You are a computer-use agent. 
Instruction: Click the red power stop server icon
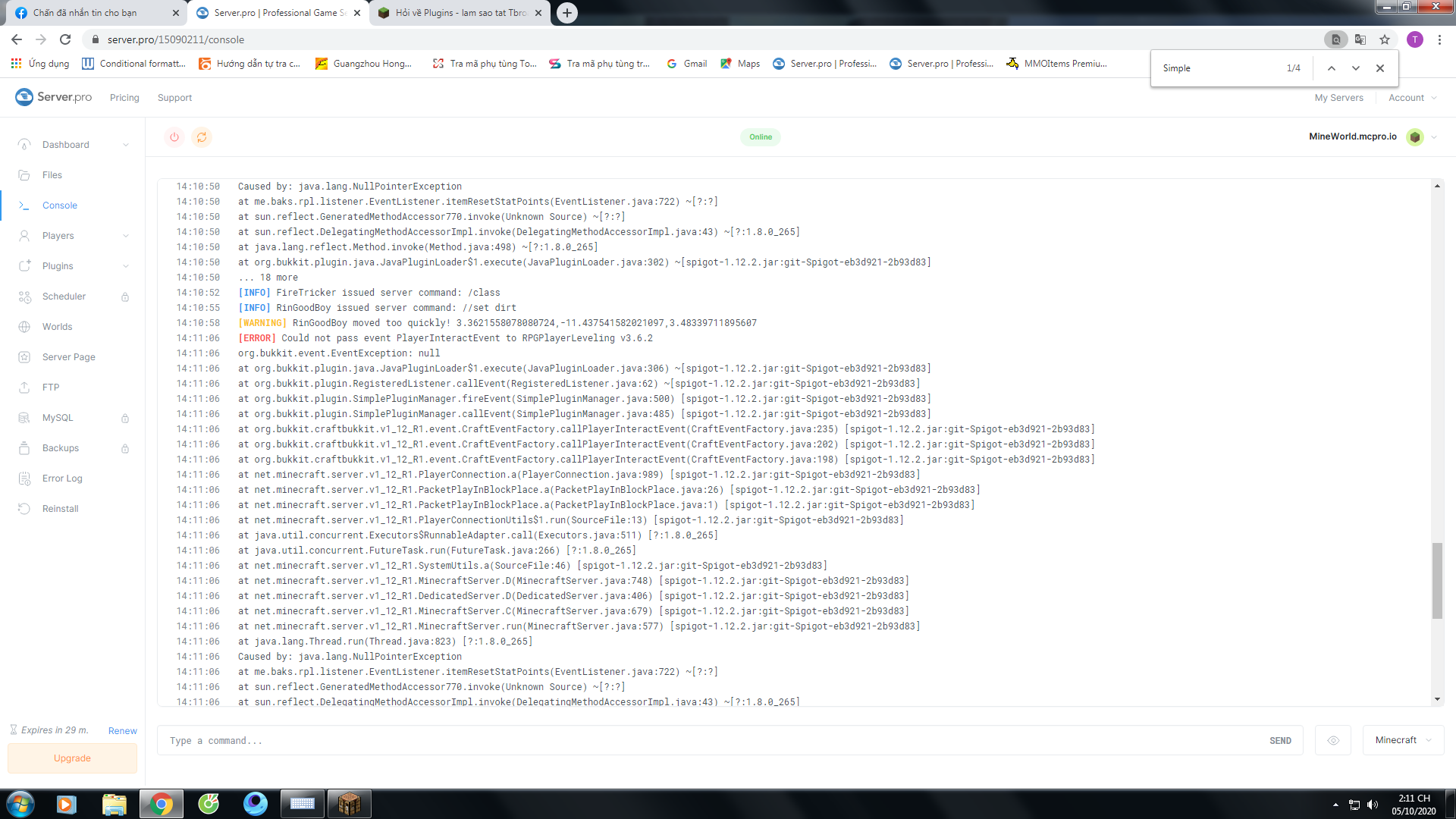[174, 137]
